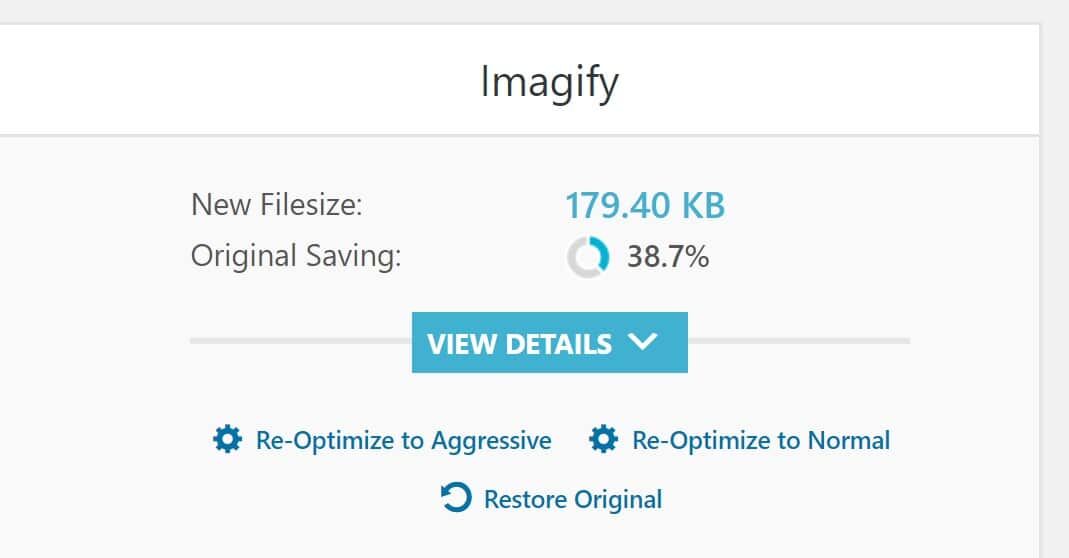
Task: Click the 38.7% saving percentage
Action: 668,257
